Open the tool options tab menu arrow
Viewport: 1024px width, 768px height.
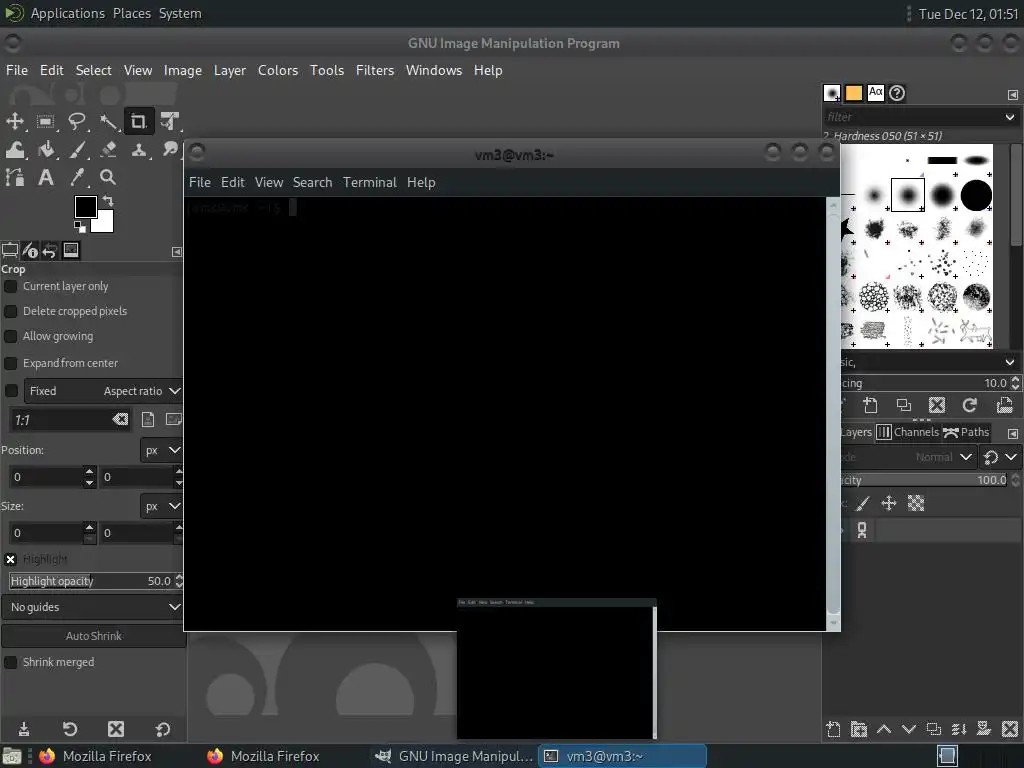(x=176, y=252)
